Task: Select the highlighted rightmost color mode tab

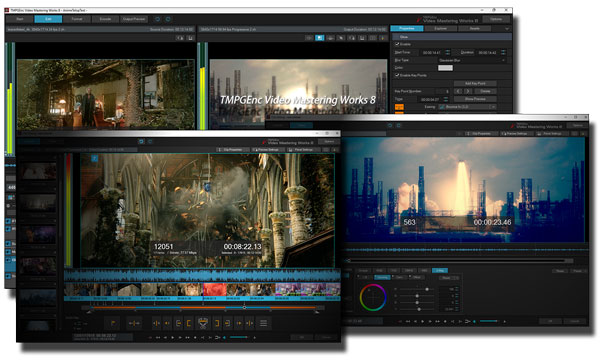Action: [x=440, y=270]
